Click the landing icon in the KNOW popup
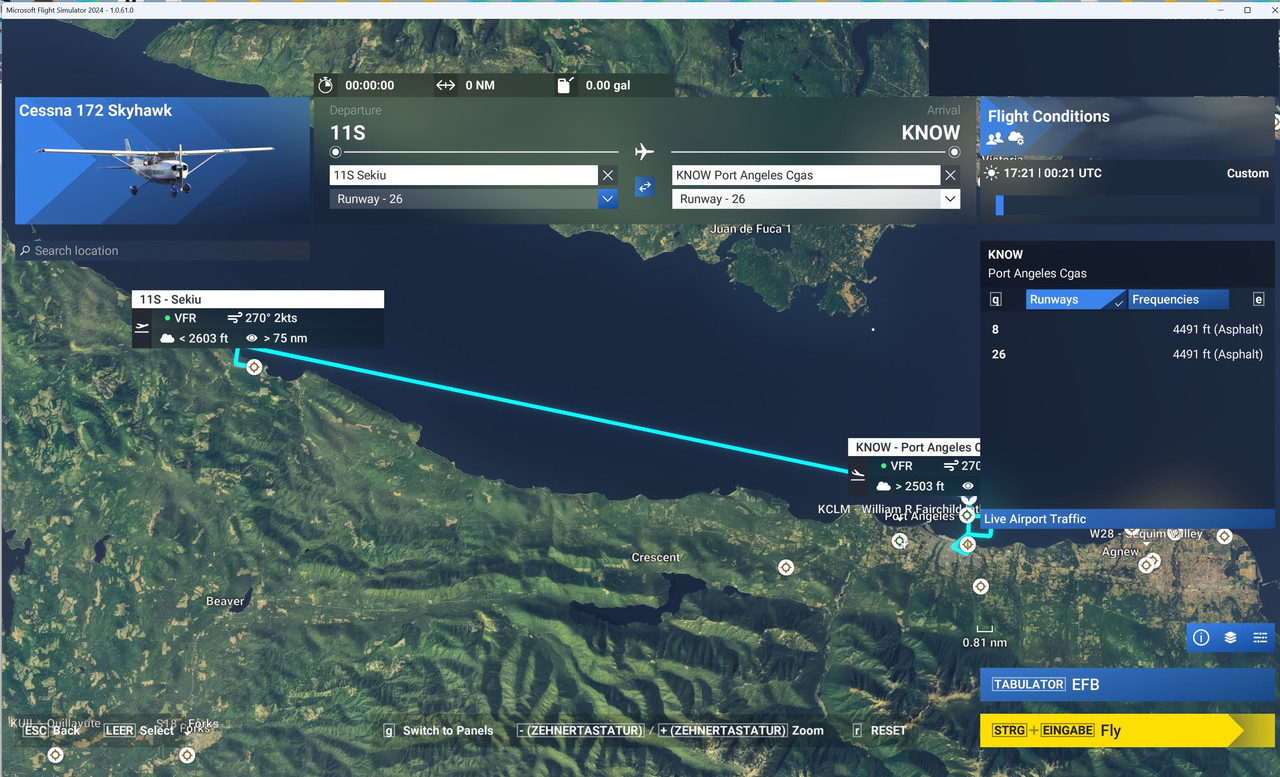1280x777 pixels. click(x=858, y=476)
